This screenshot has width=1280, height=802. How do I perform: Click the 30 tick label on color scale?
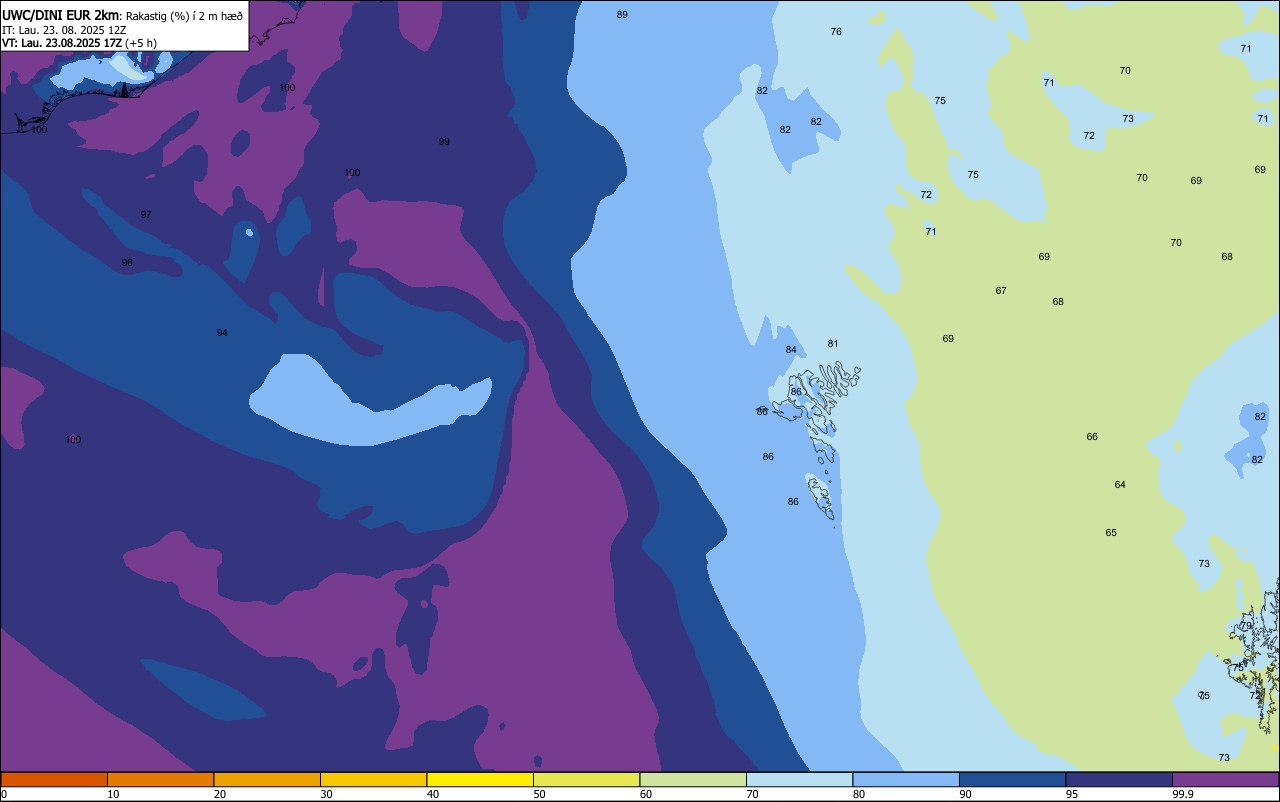[328, 794]
